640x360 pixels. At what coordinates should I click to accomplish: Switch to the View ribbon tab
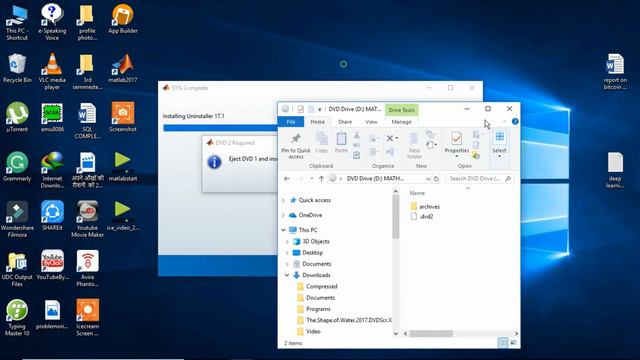(371, 122)
